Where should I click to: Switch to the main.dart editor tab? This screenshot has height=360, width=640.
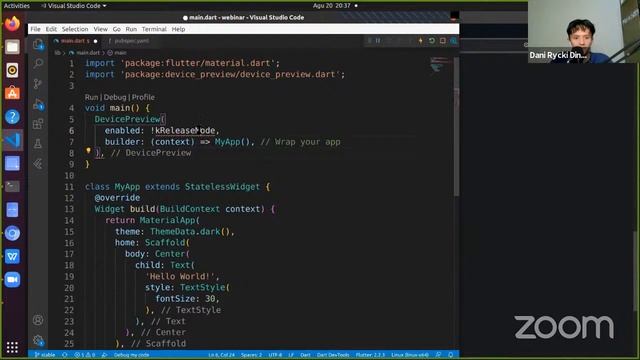(x=75, y=41)
